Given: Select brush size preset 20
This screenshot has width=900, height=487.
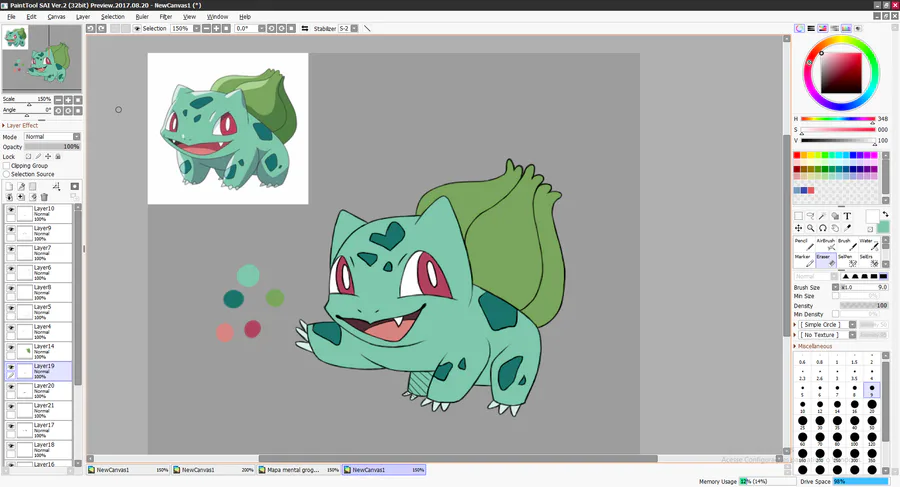Looking at the screenshot, I should (x=872, y=406).
